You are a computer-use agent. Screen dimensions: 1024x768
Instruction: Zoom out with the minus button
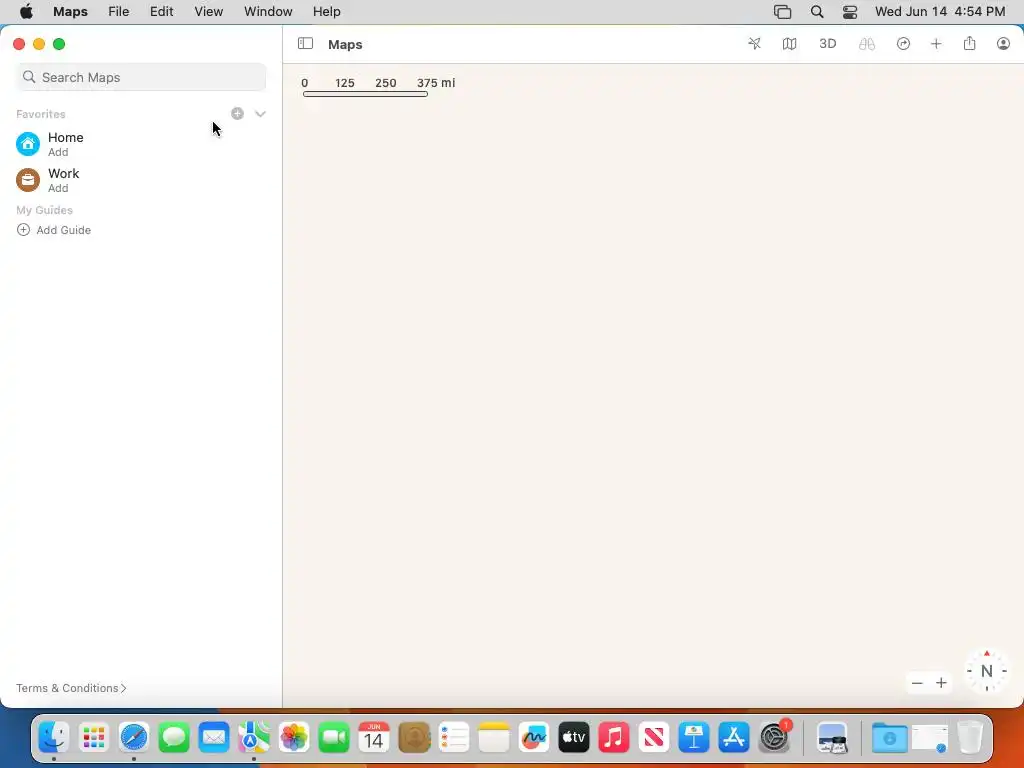pos(917,683)
